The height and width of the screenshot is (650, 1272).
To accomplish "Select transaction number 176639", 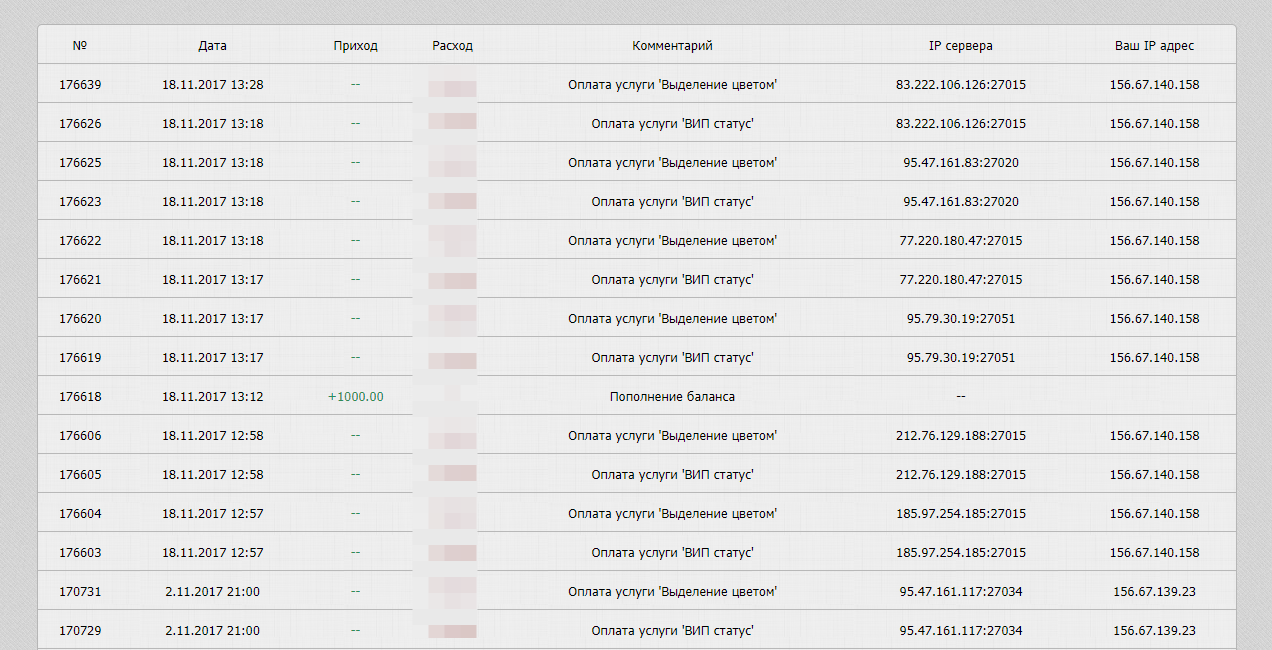I will [80, 85].
